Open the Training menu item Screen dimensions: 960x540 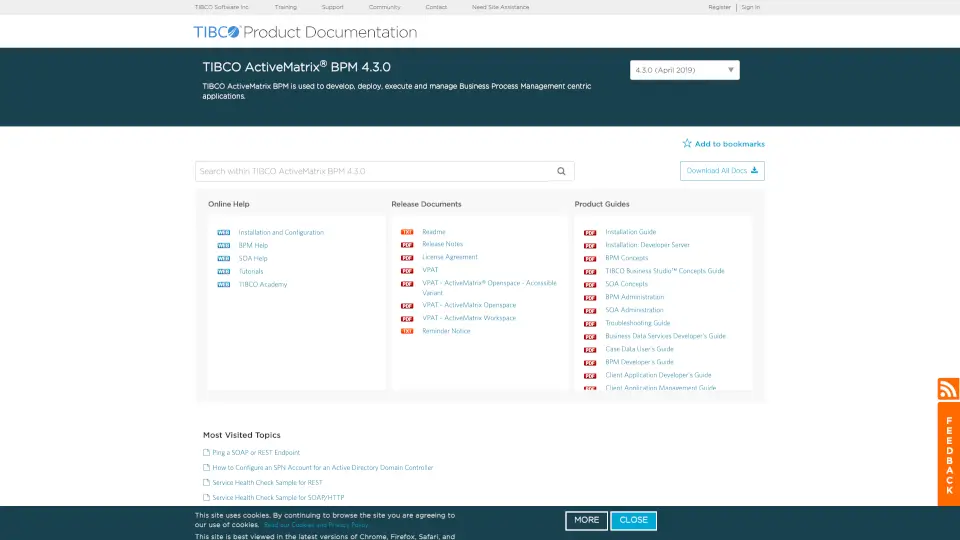click(285, 7)
